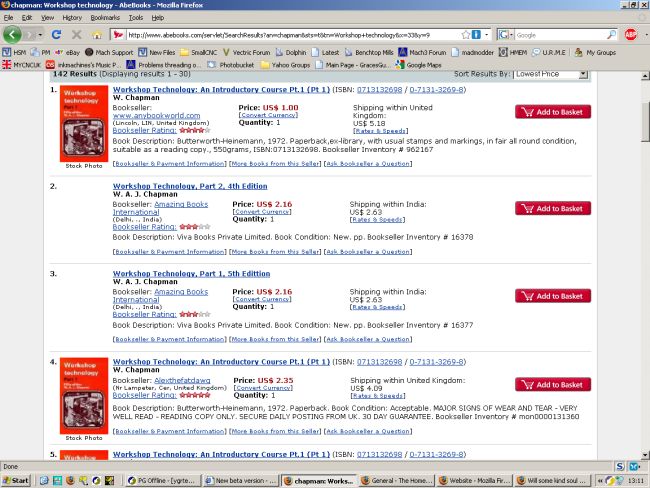Add result 4 Alexthefatdawg book to basket
This screenshot has height=488, width=650.
point(553,385)
